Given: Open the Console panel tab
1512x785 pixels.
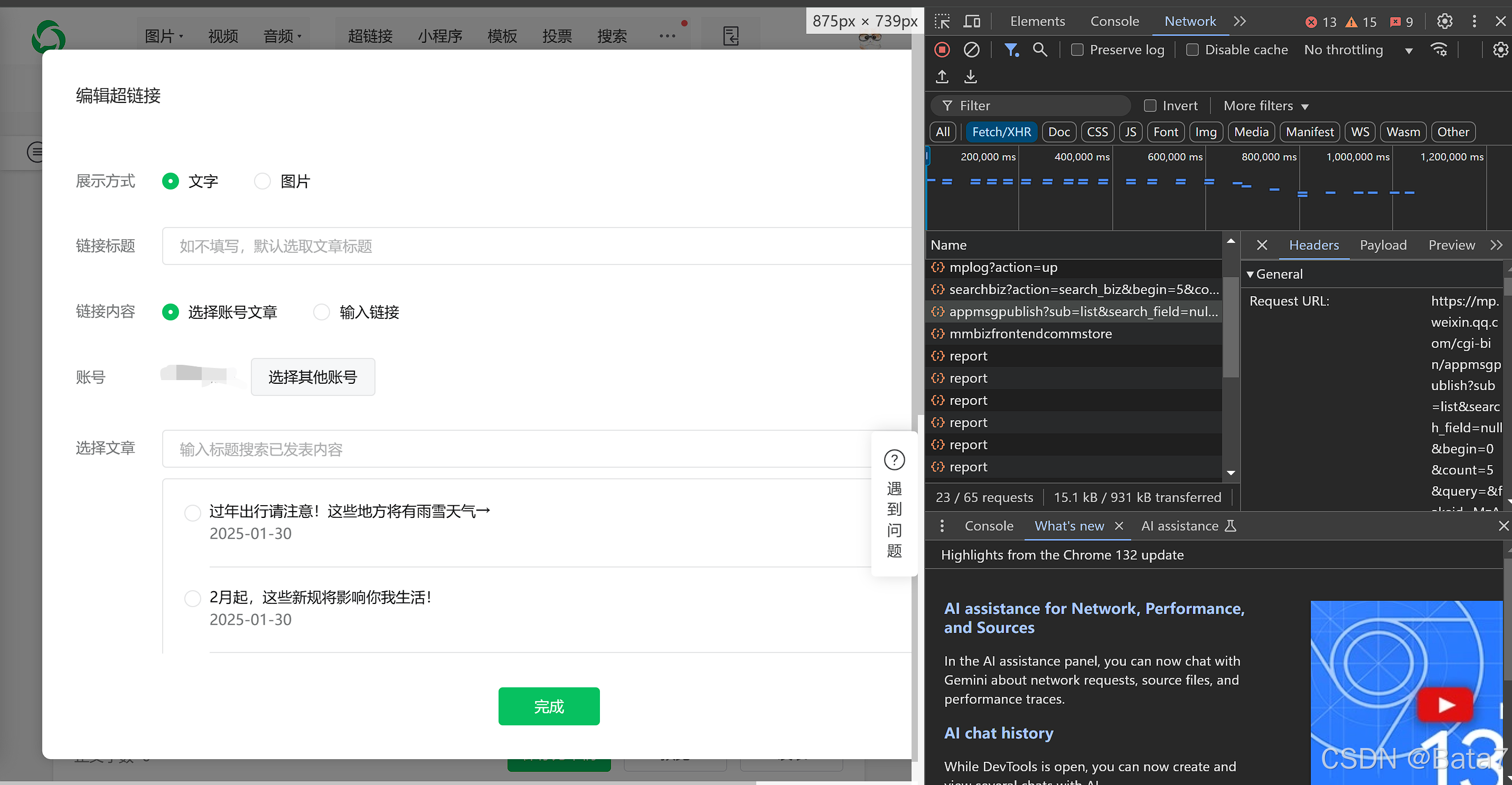Looking at the screenshot, I should (1114, 22).
